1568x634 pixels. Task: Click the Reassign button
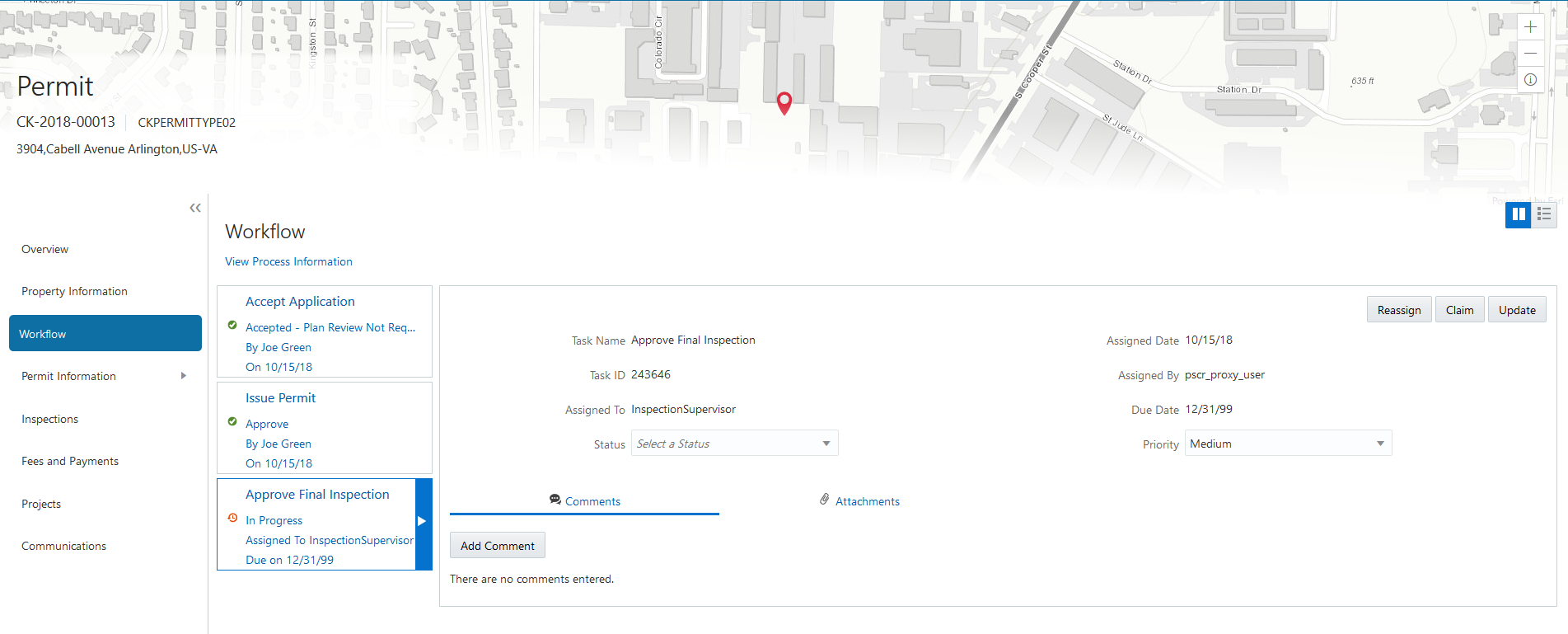point(1399,310)
